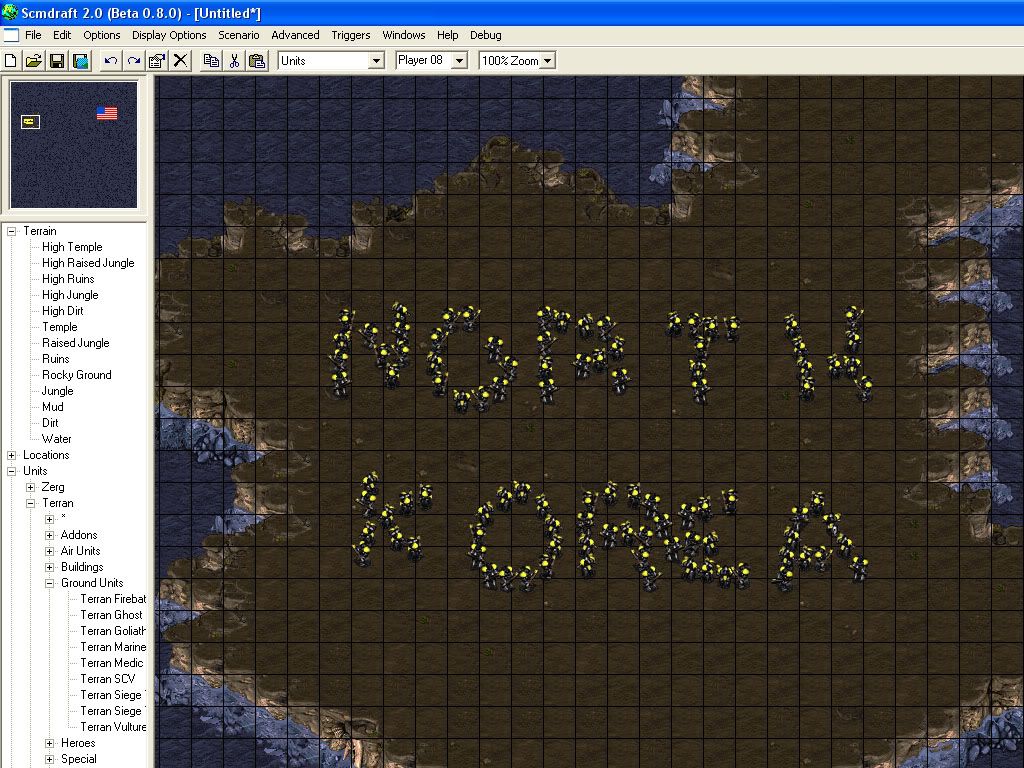Expand the Special tree node
Screen dimensions: 1024x768
pyautogui.click(x=49, y=759)
